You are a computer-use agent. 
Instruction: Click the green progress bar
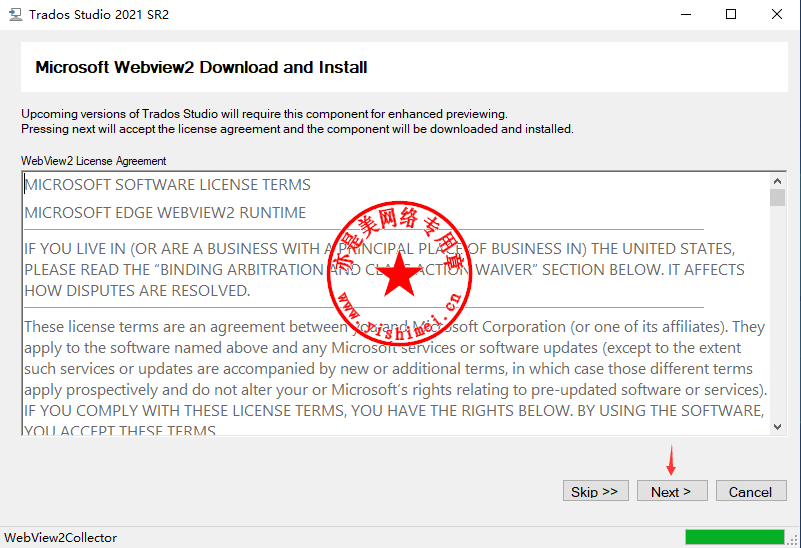coord(735,537)
